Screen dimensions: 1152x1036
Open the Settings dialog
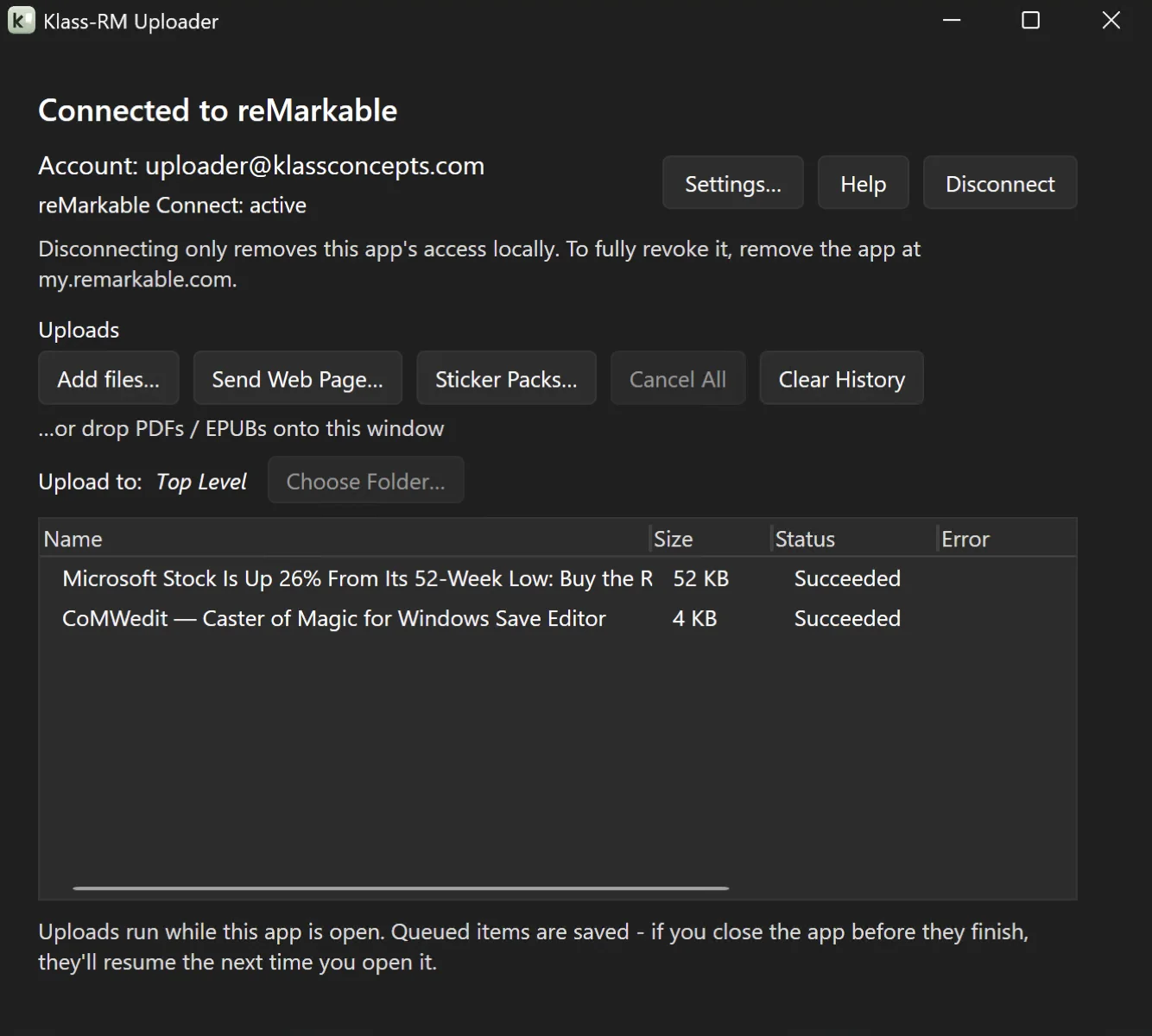tap(733, 183)
